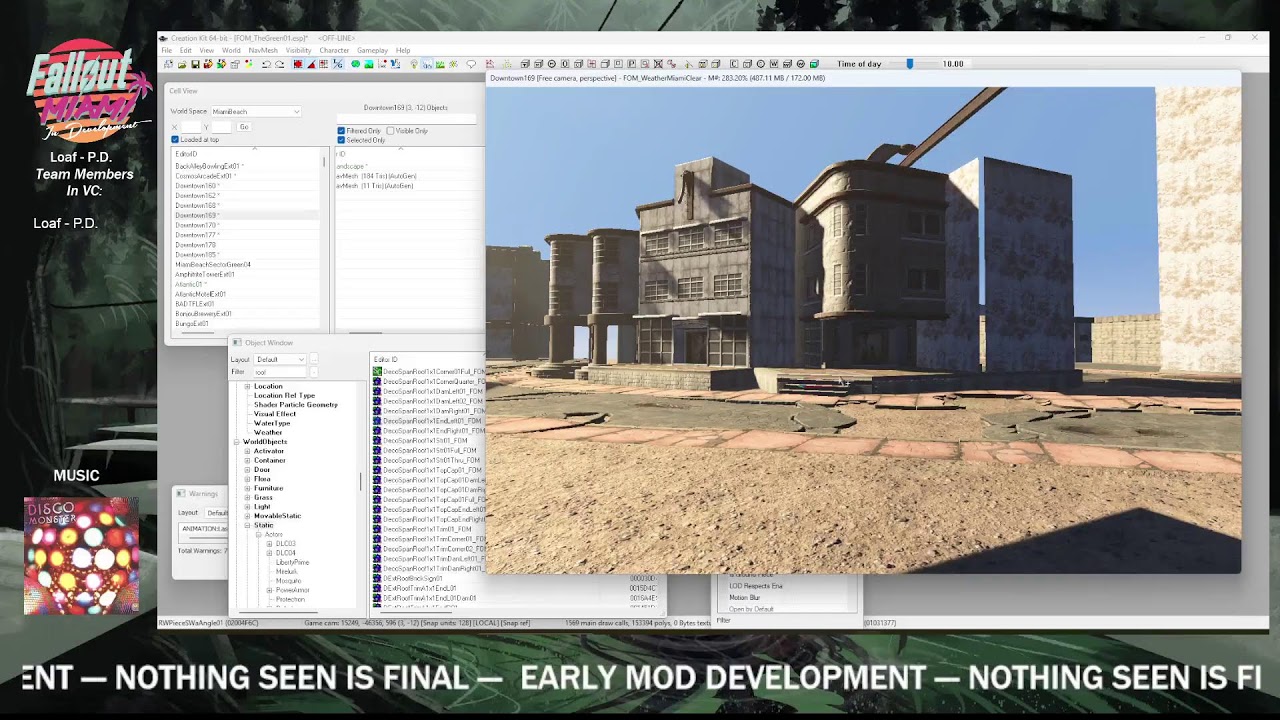The width and height of the screenshot is (1280, 720).
Task: Click the percent-sign toolbar icon
Action: tap(337, 64)
